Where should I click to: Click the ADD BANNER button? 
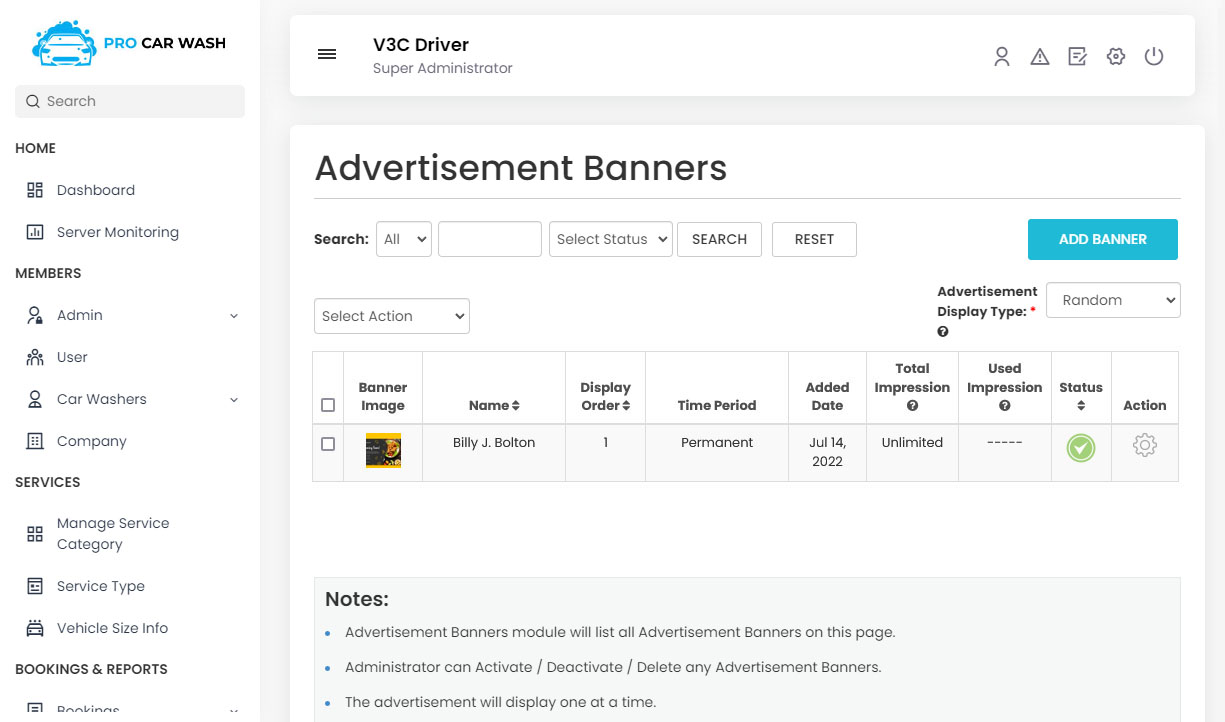(1103, 239)
